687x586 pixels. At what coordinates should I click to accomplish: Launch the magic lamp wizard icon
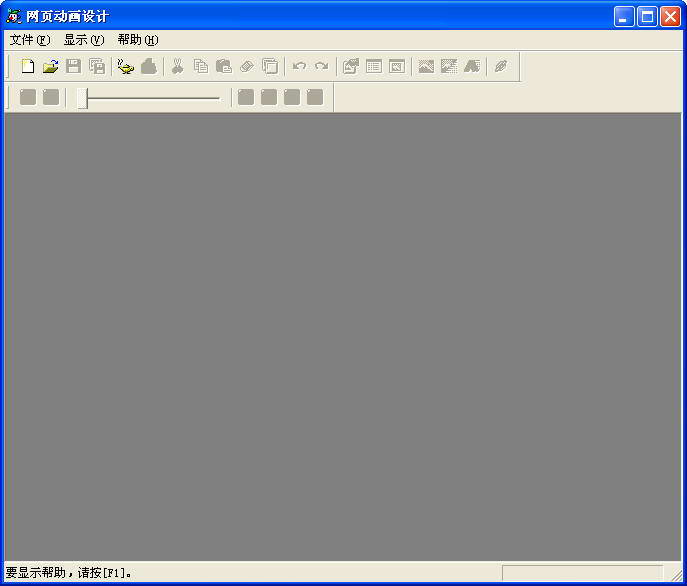coord(126,67)
